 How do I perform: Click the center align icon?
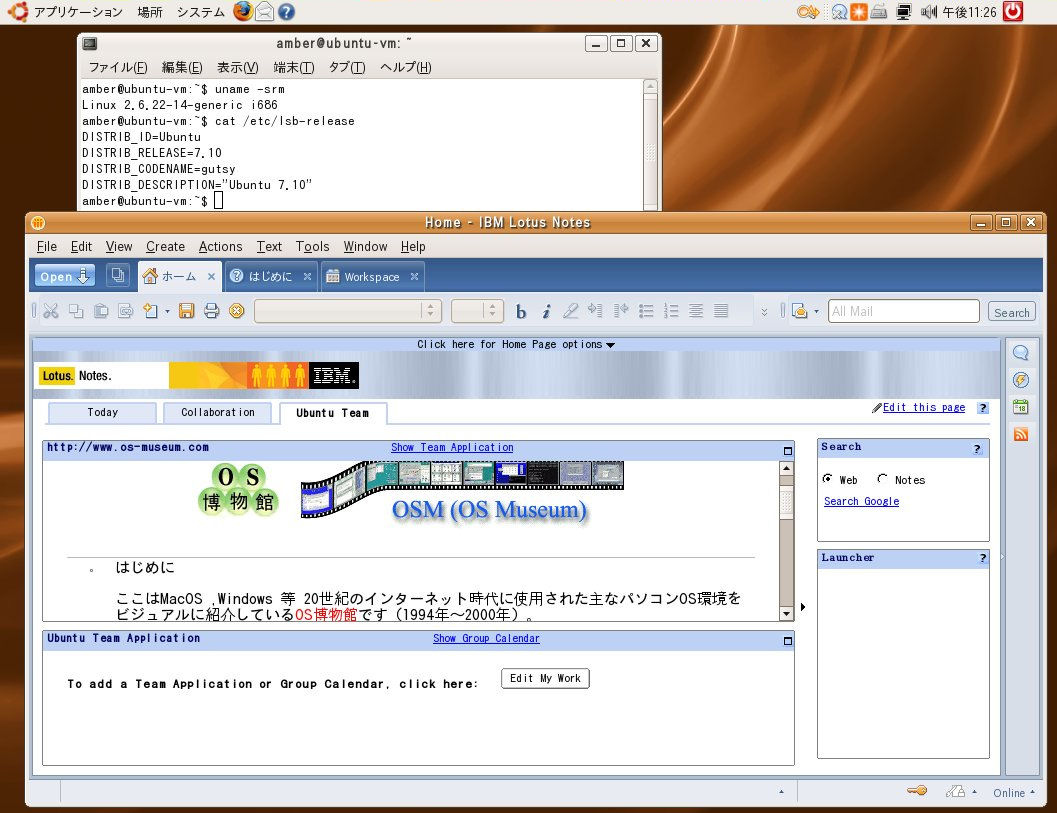click(696, 311)
